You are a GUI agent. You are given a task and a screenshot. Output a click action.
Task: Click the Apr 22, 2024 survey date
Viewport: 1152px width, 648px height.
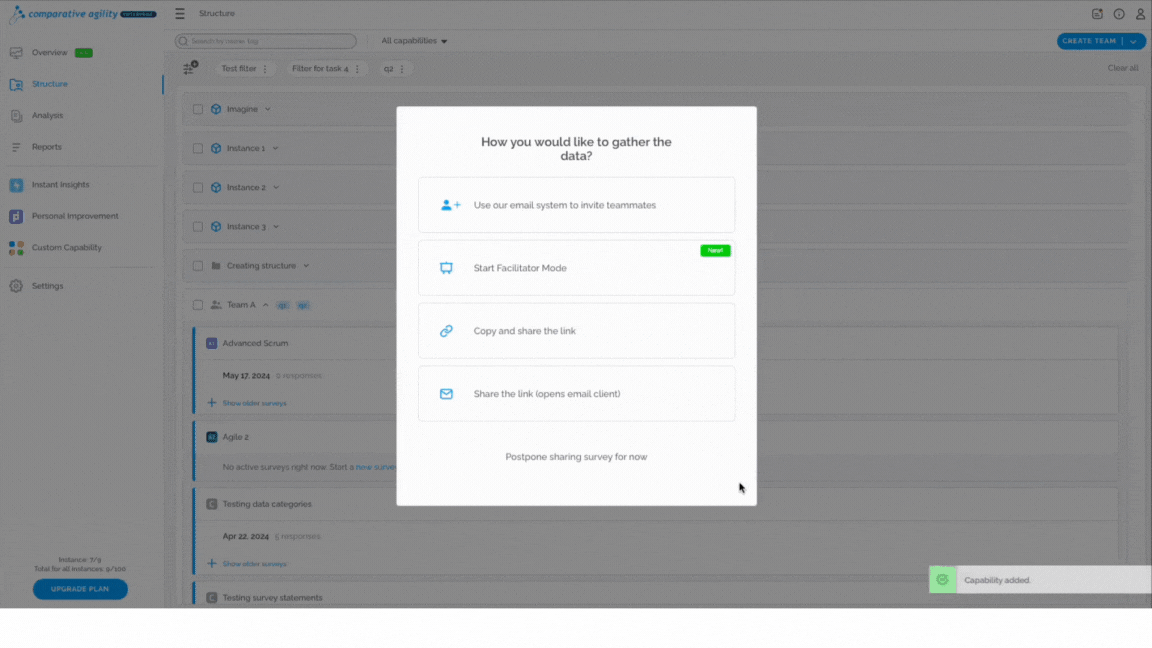click(245, 536)
